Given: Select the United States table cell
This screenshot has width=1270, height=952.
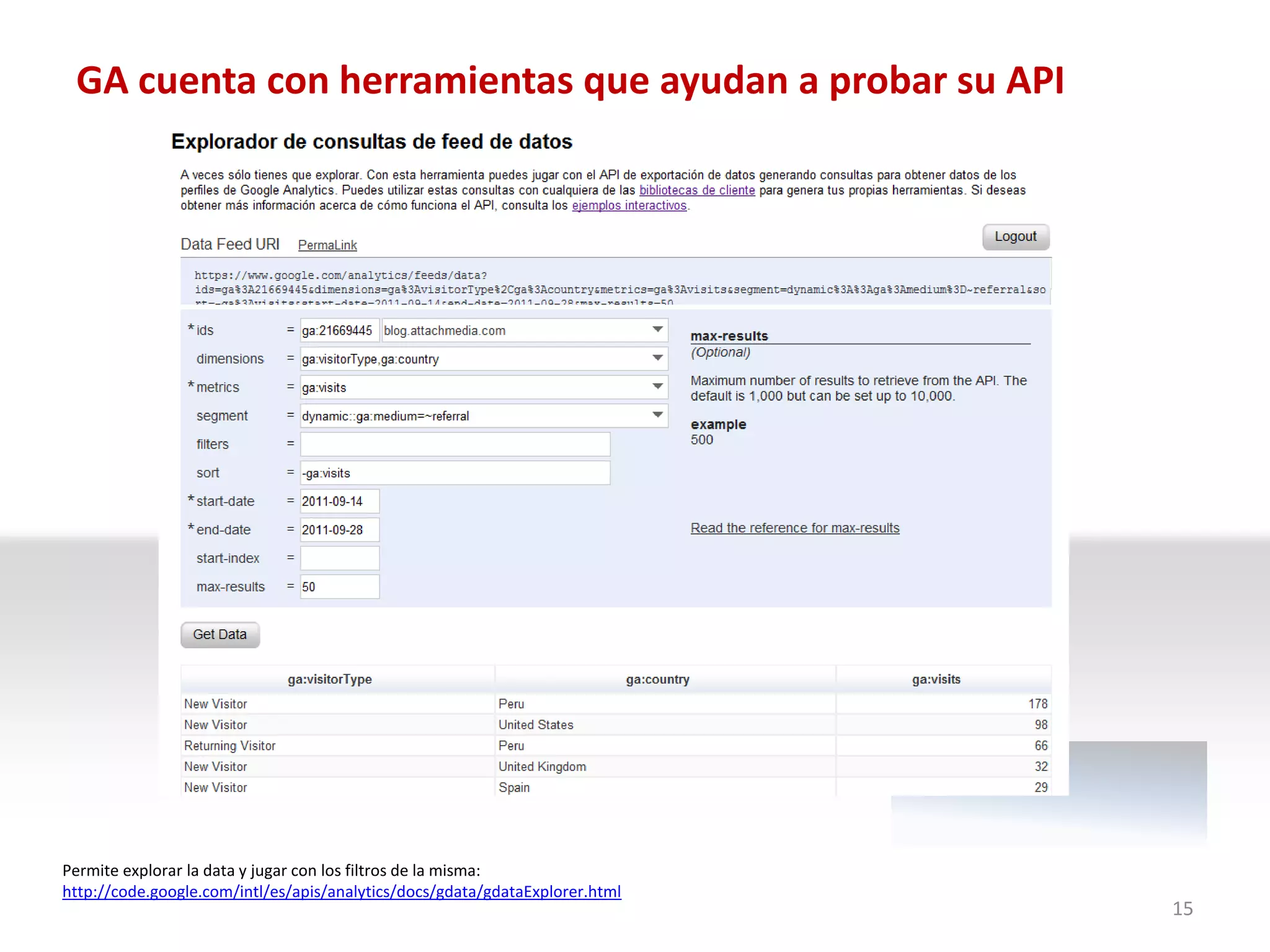Looking at the screenshot, I should 665,725.
